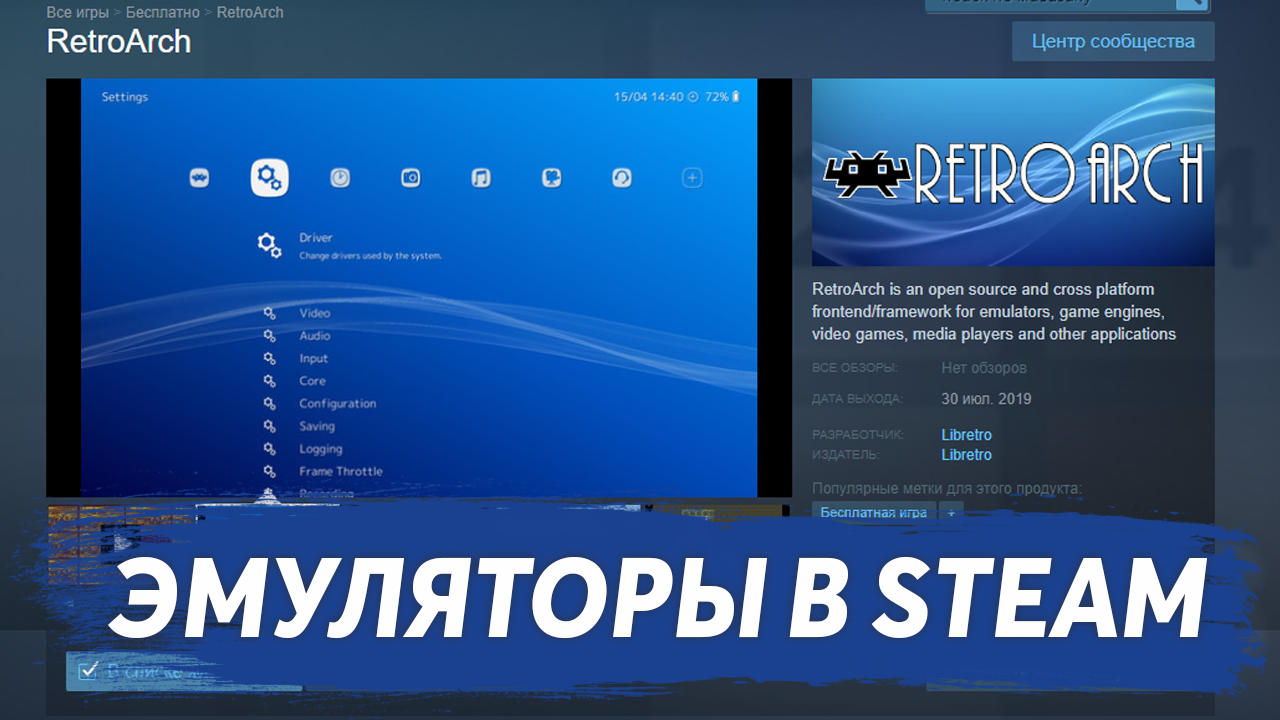Click the gear icon next to Audio

pyautogui.click(x=269, y=336)
